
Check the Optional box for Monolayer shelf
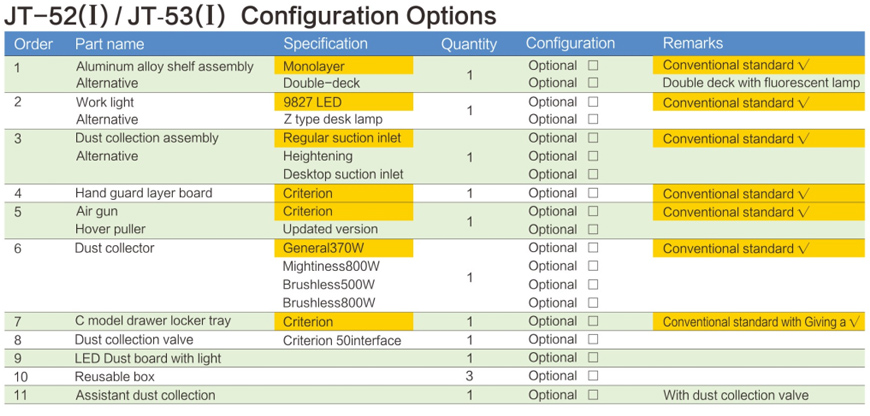pyautogui.click(x=593, y=66)
